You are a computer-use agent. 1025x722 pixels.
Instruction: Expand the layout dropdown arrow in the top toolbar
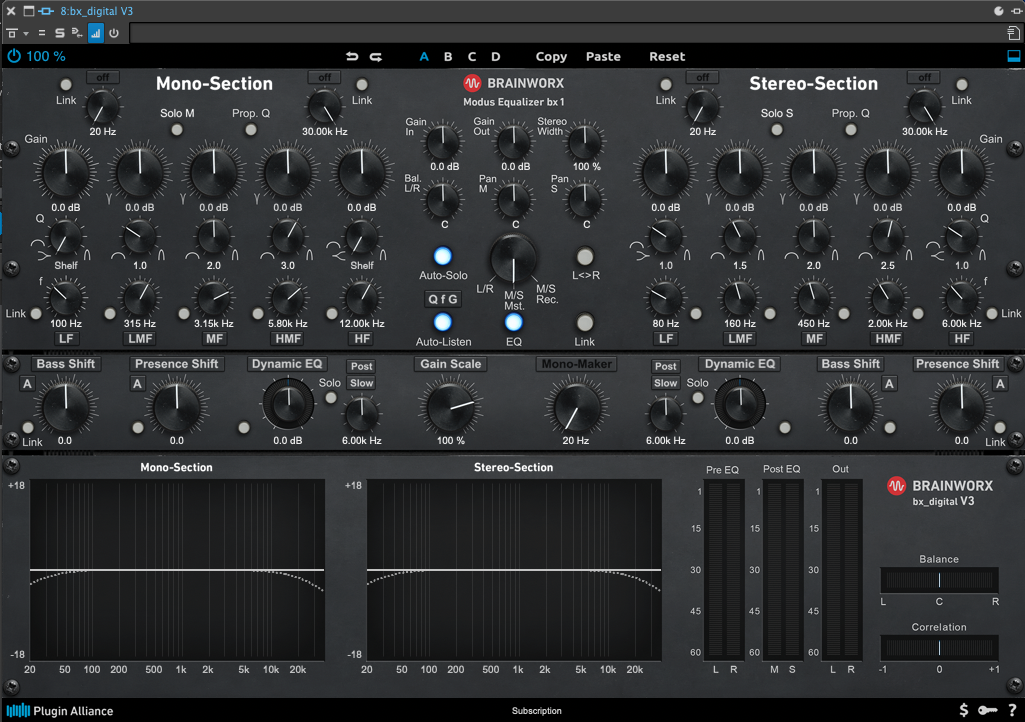coord(26,34)
